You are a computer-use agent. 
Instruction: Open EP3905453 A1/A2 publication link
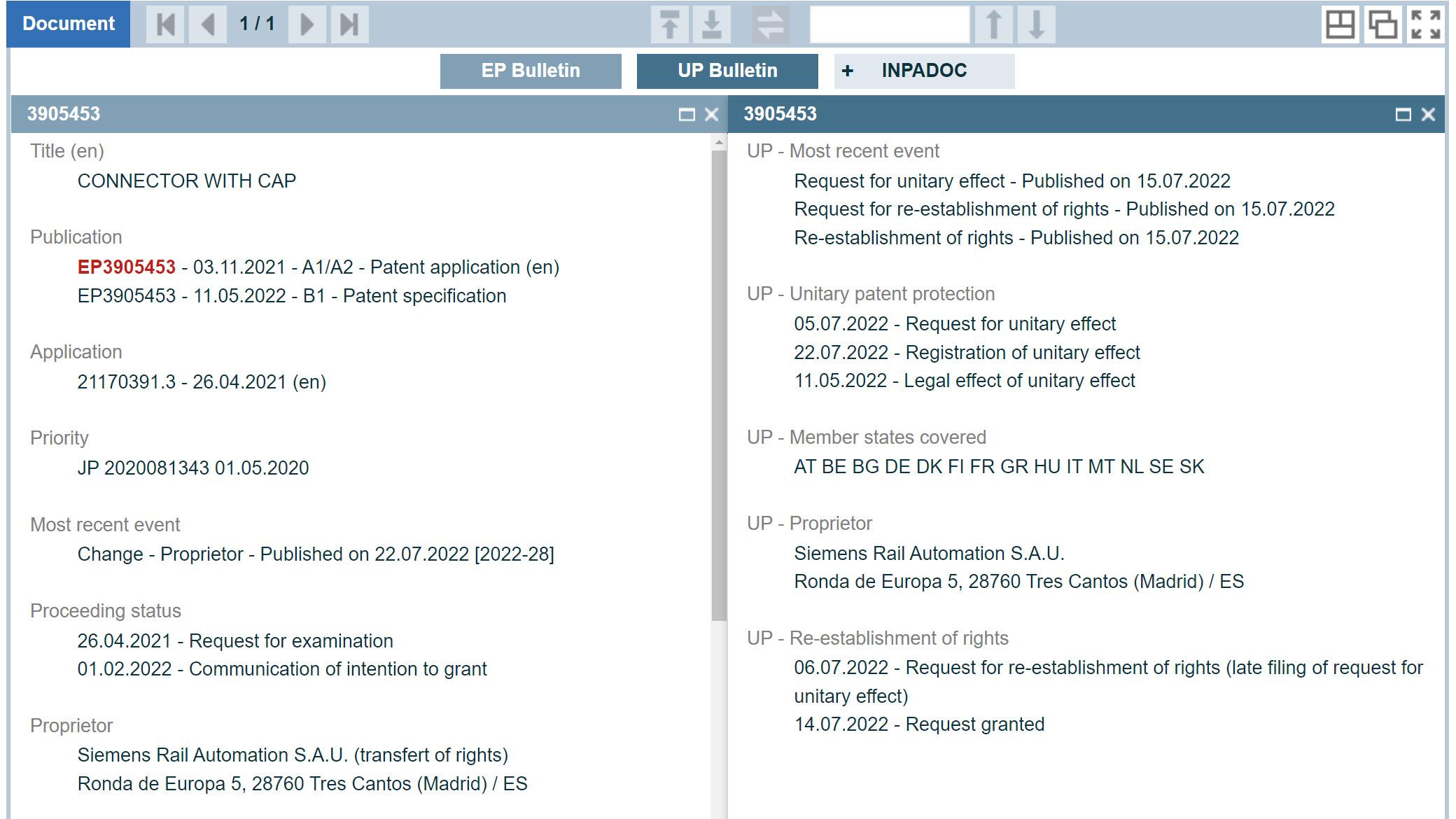(127, 267)
